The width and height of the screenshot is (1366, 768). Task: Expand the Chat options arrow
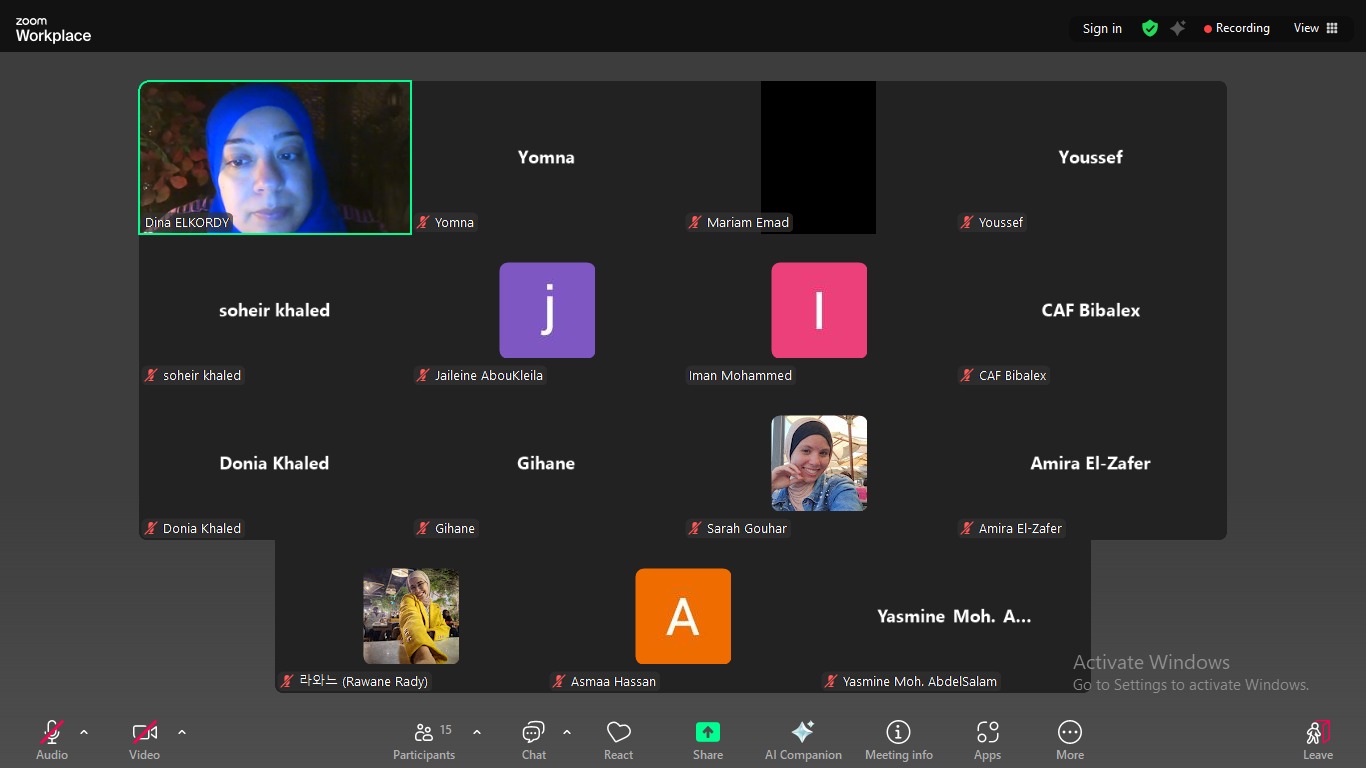567,732
